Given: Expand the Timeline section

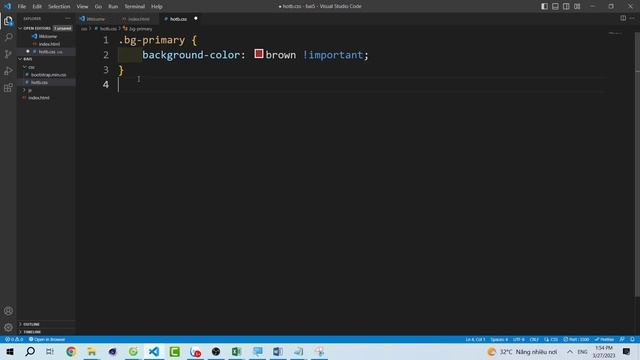Looking at the screenshot, I should coord(46,332).
